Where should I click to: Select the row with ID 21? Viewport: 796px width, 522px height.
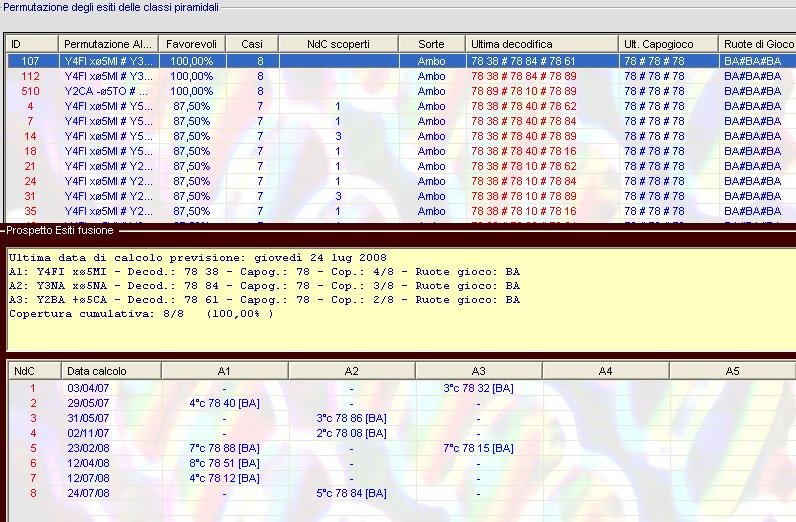click(x=401, y=166)
